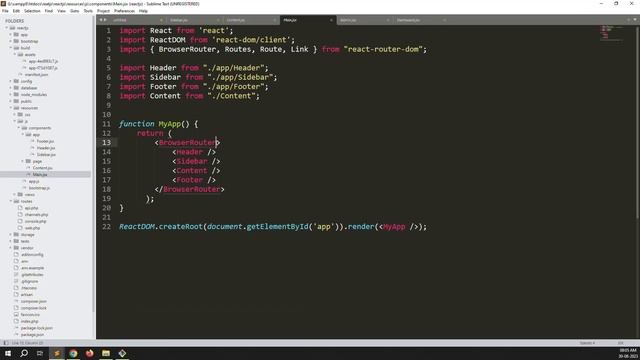Open the Selection menu
Screen dimensions: 640x360
pos(32,11)
